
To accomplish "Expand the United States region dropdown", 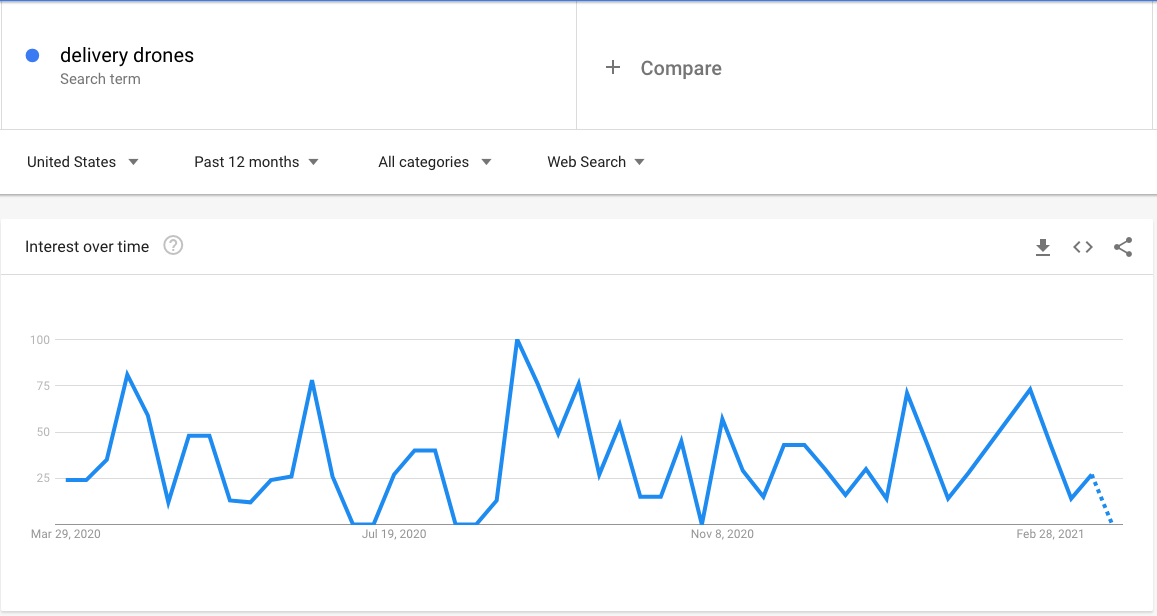I will coord(83,162).
